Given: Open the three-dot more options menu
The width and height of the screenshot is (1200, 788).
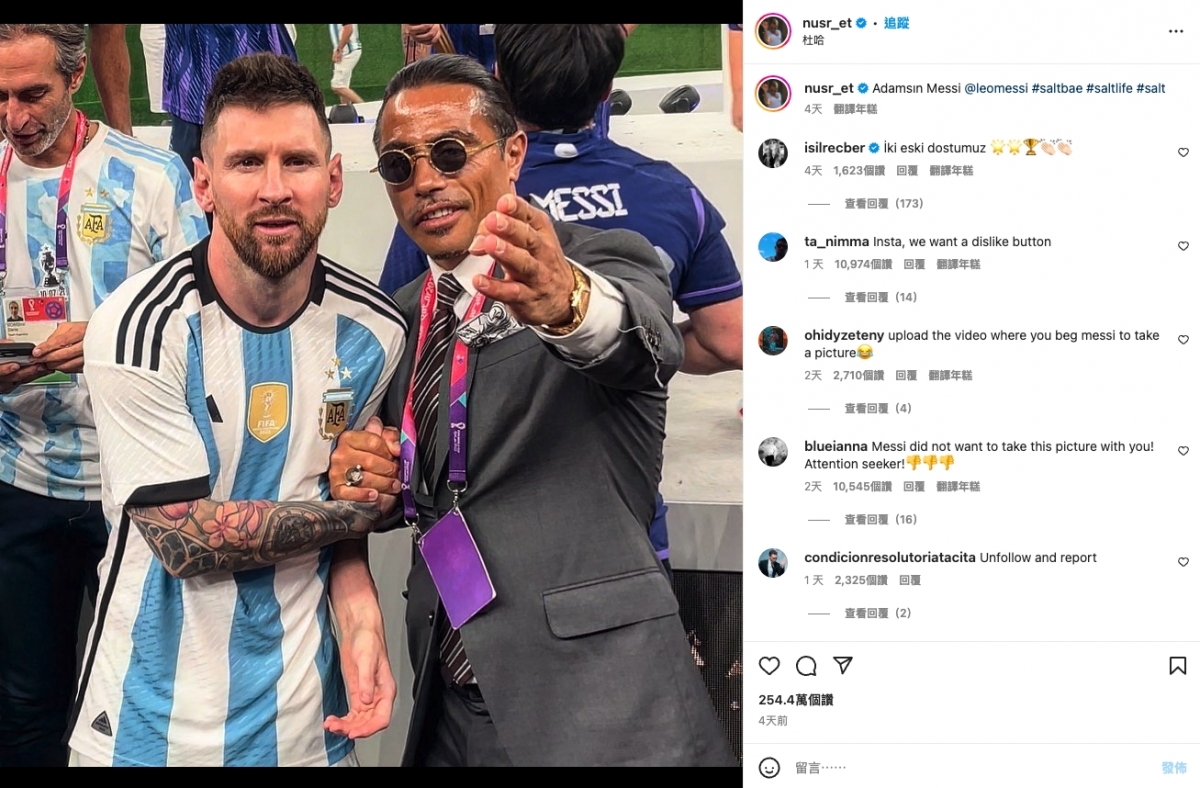Looking at the screenshot, I should click(1176, 31).
